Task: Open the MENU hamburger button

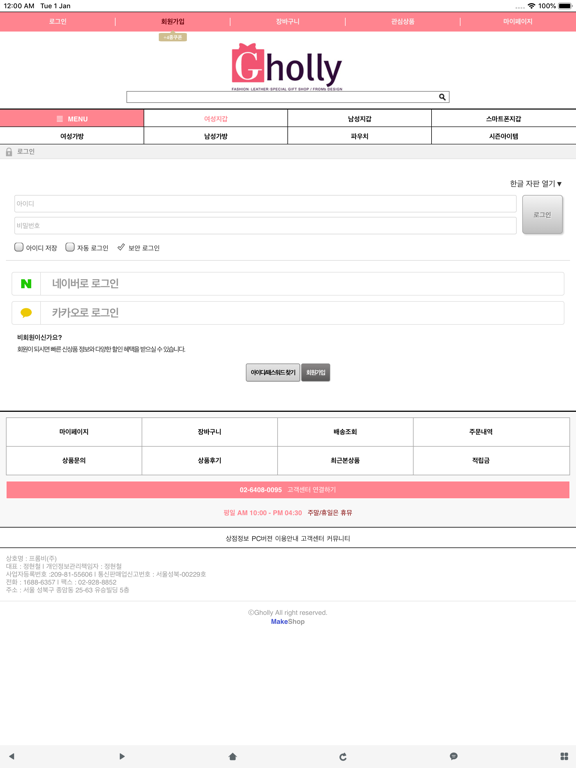Action: pos(72,119)
